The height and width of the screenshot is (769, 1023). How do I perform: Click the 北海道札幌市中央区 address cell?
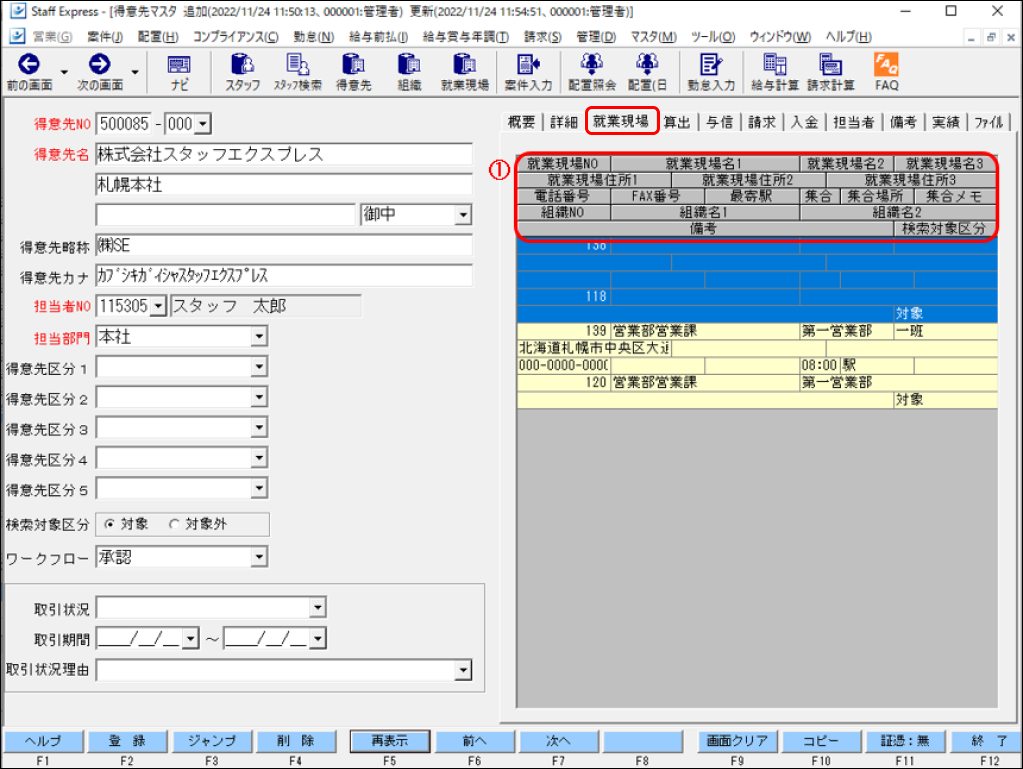[594, 348]
